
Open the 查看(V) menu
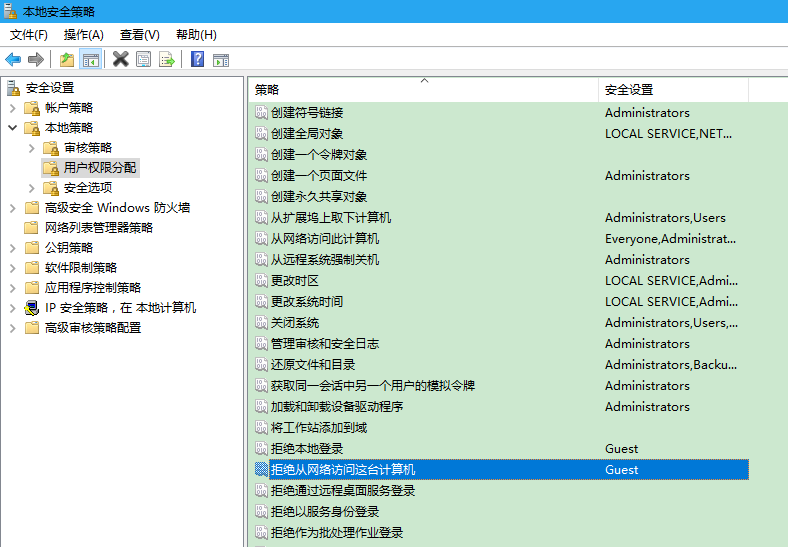point(139,35)
